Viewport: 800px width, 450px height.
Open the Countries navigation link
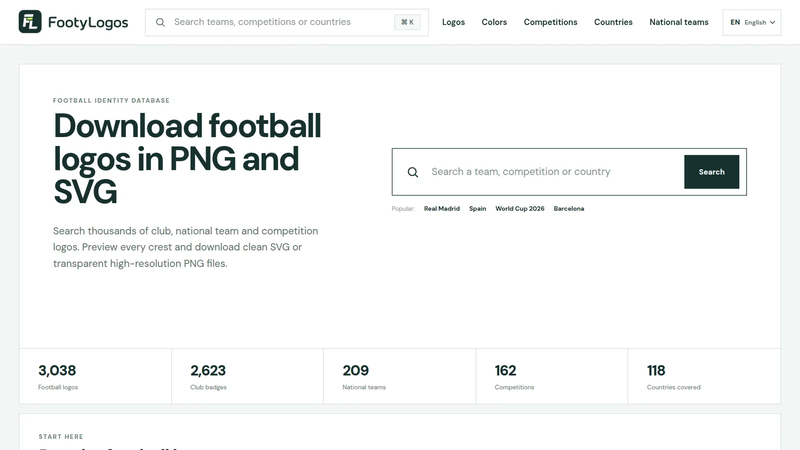(x=613, y=22)
